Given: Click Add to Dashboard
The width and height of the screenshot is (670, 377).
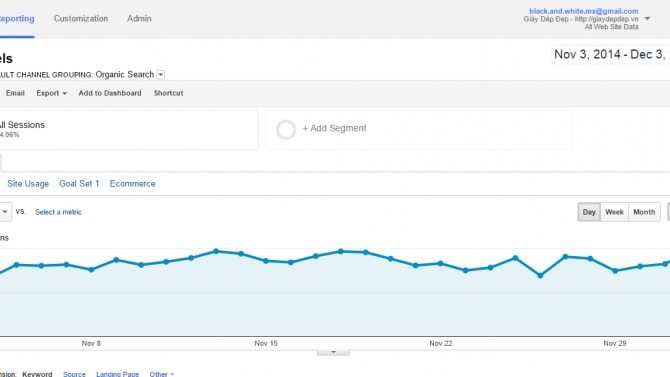Looking at the screenshot, I should (x=110, y=93).
